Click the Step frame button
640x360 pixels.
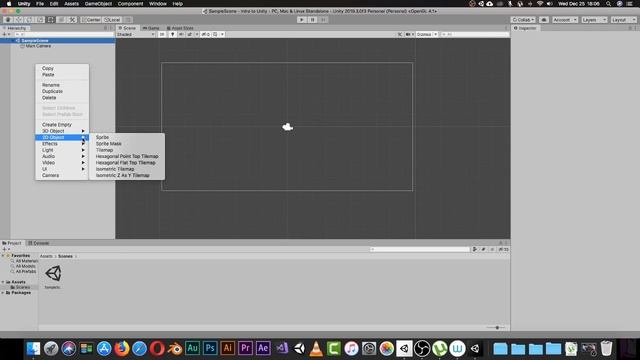[323, 20]
